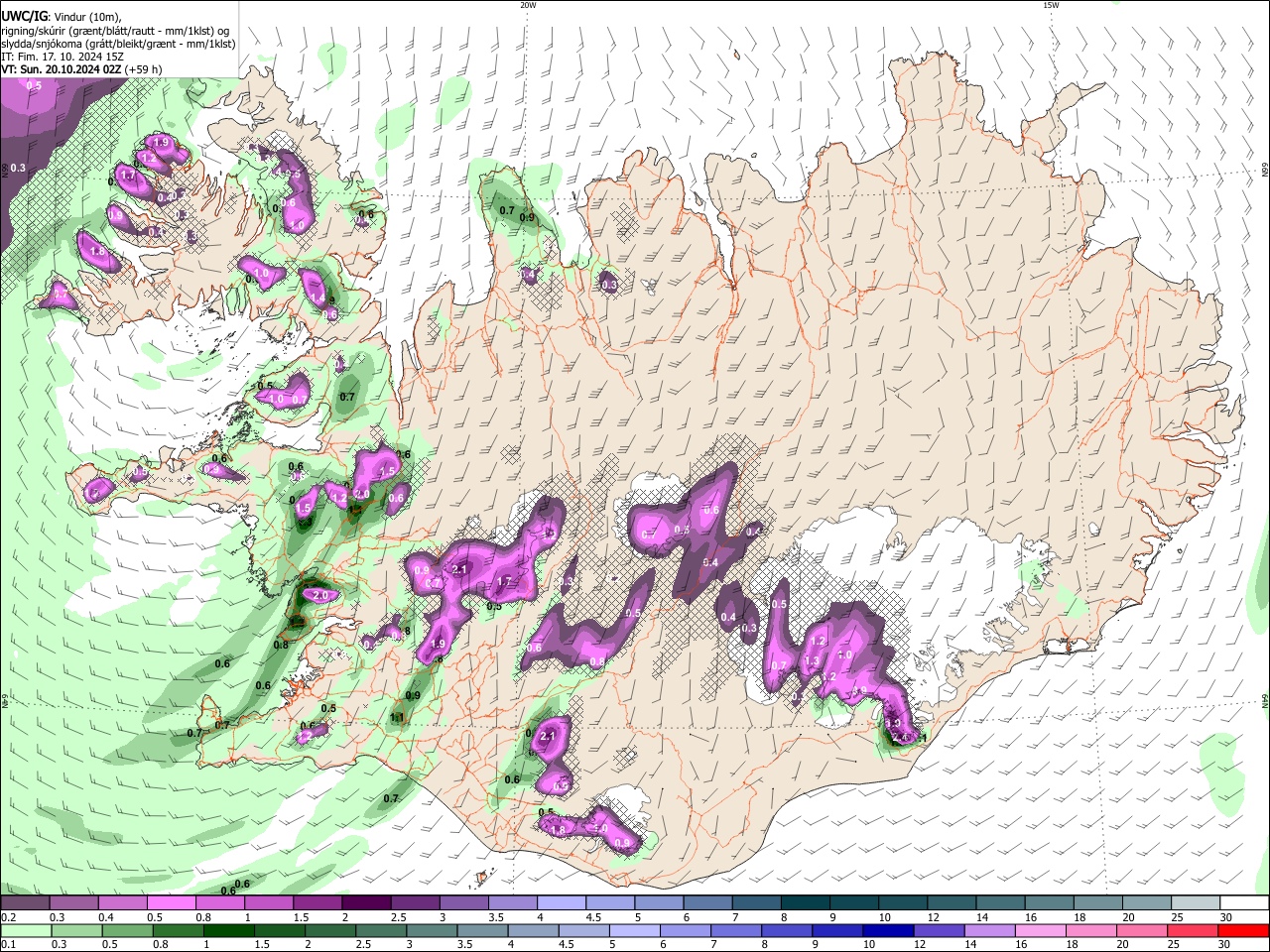Choose the light pink swatch labeled 16 in lower legend
Viewport: 1270px width, 952px height.
(x=1040, y=931)
